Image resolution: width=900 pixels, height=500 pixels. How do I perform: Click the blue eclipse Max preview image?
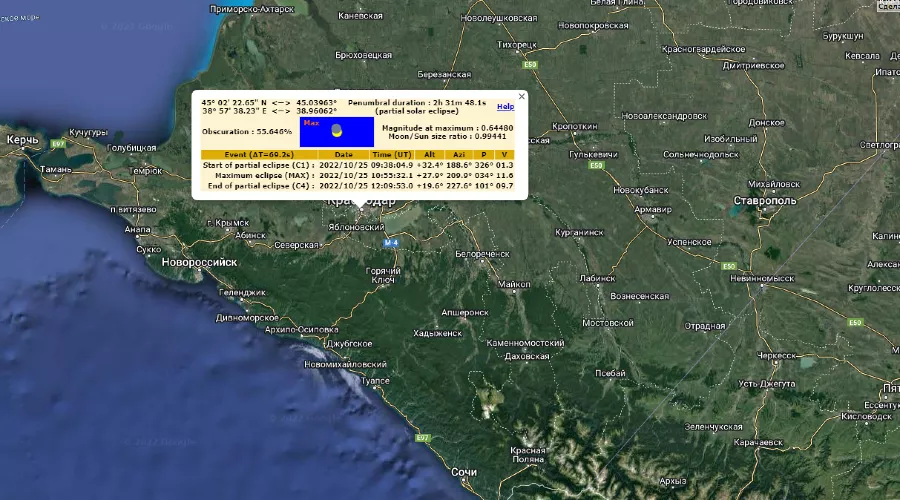click(337, 131)
